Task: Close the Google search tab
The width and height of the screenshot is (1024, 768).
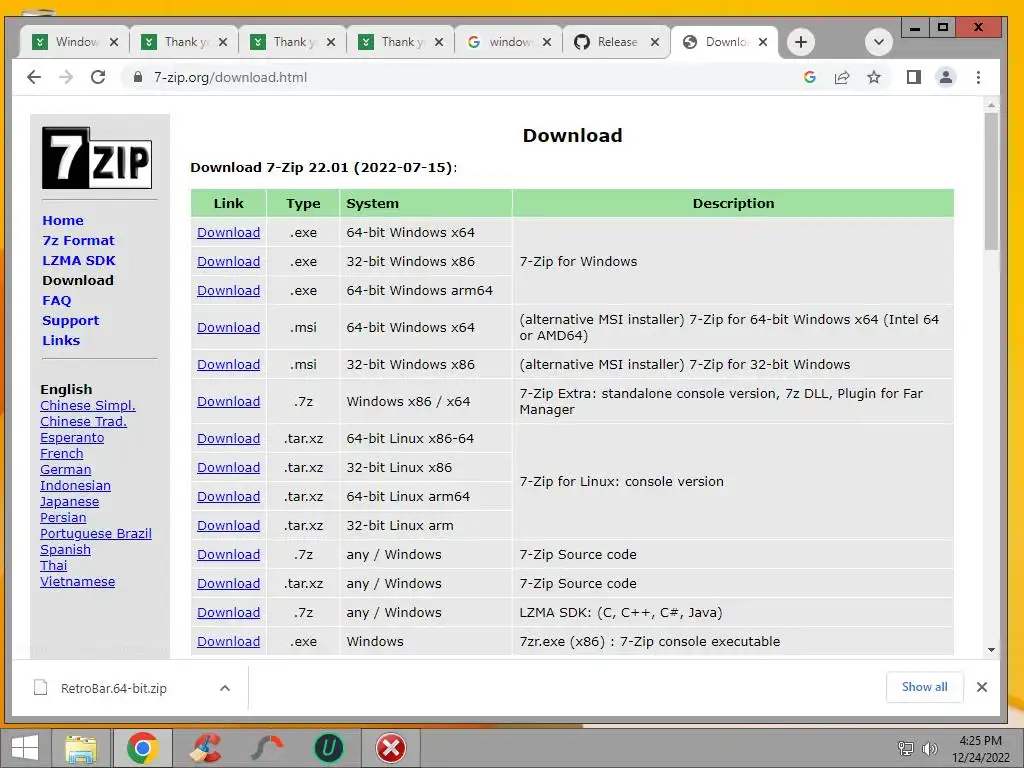Action: [547, 42]
